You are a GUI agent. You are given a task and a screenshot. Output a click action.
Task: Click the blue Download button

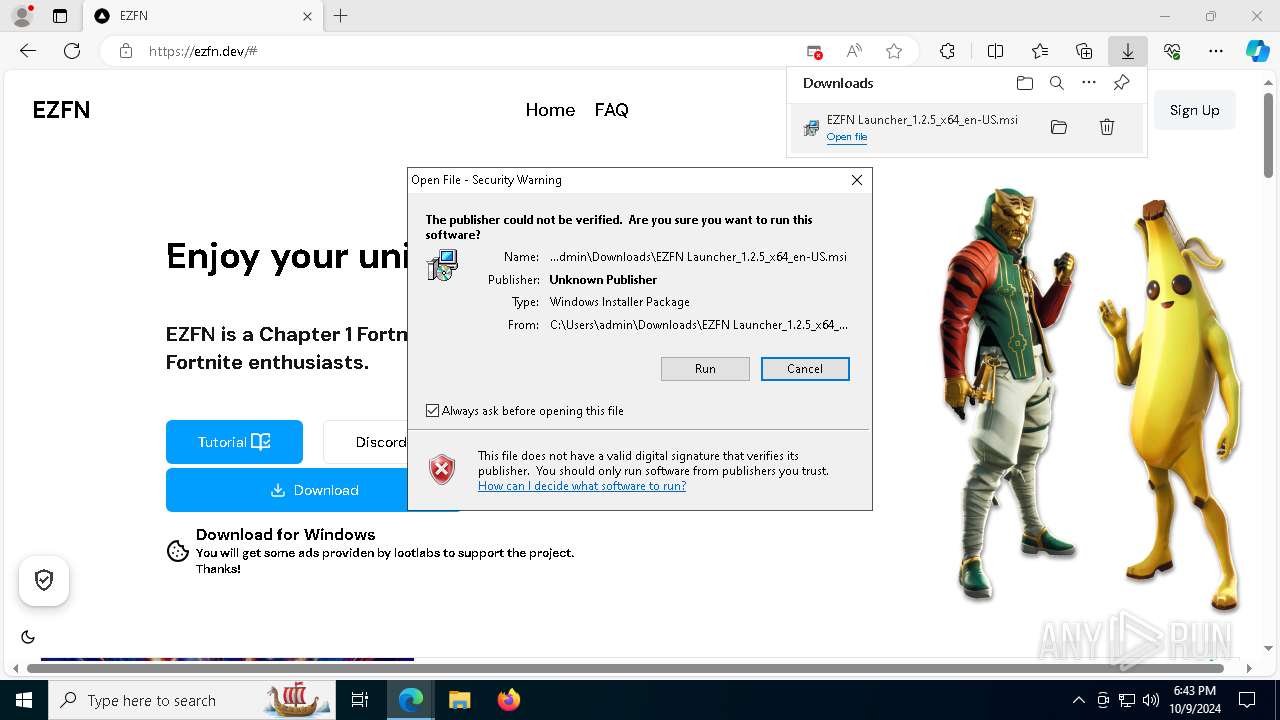coord(314,490)
